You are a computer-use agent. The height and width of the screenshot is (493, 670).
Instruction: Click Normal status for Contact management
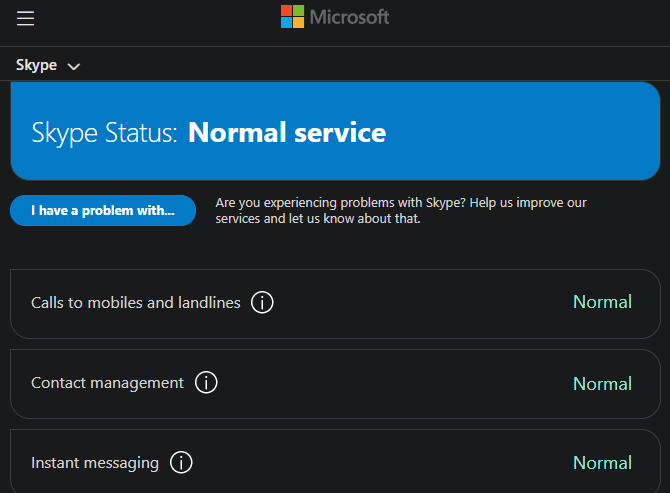tap(602, 383)
